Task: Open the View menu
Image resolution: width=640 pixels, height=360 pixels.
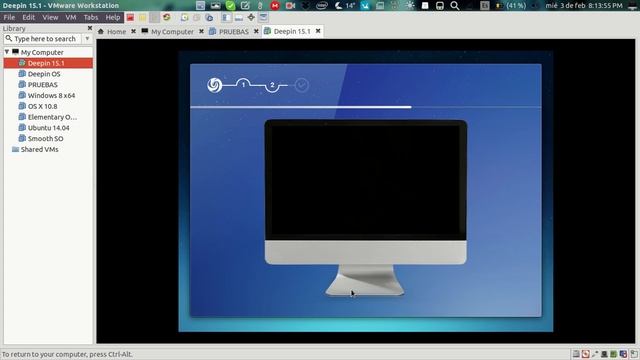Action: 50,18
